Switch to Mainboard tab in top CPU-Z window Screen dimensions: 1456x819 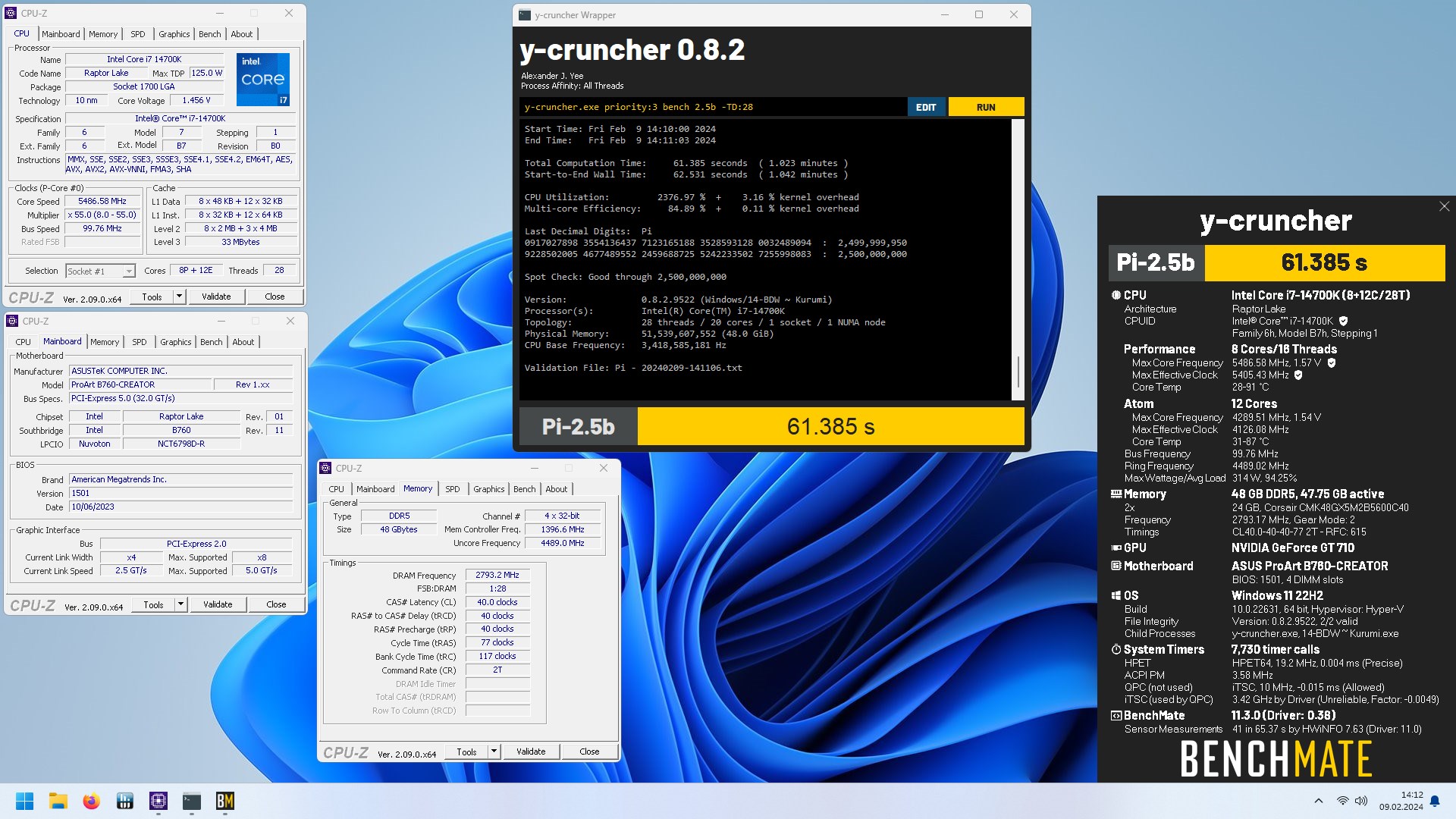point(61,34)
